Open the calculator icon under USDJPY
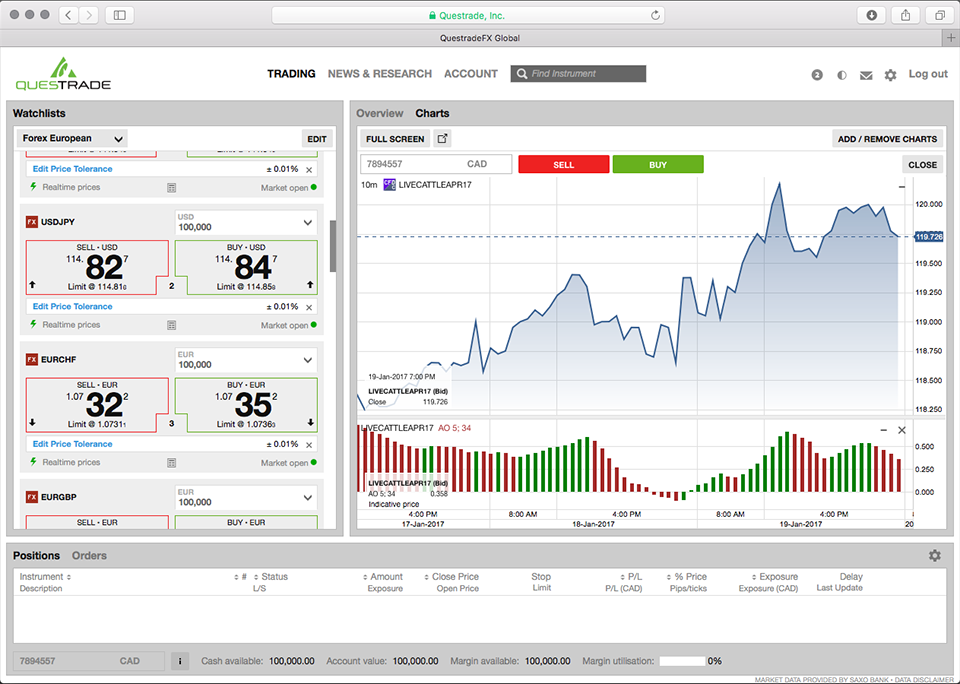The image size is (960, 684). 171,325
